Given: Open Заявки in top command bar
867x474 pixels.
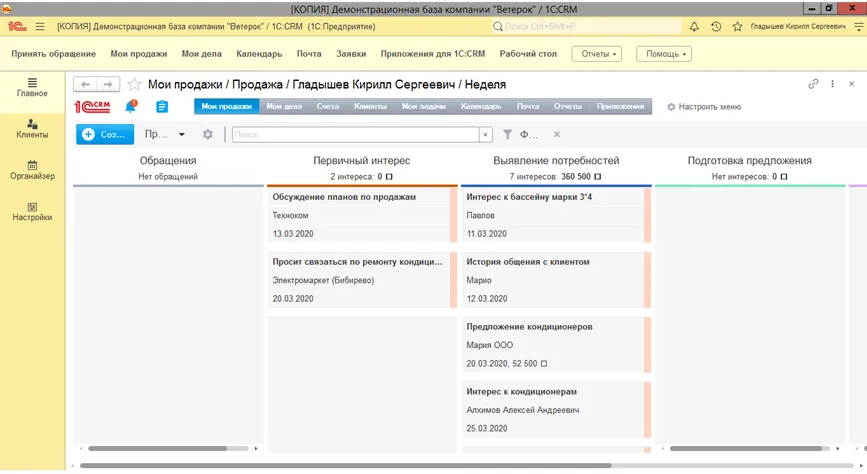Looking at the screenshot, I should (351, 54).
